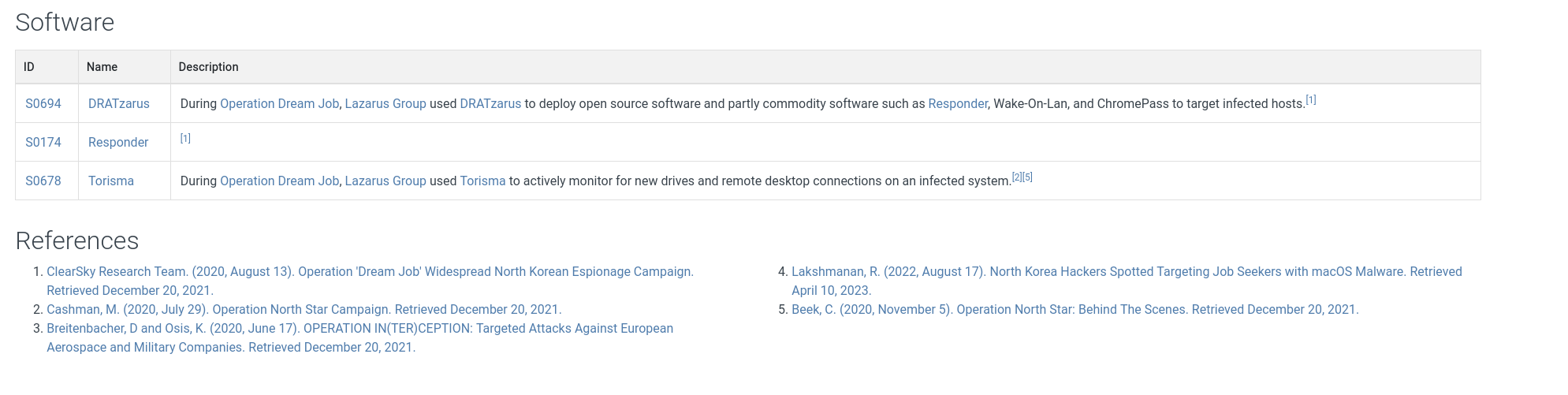
Task: Open Operation Dream Job link in DRATzarus row
Action: pos(279,103)
